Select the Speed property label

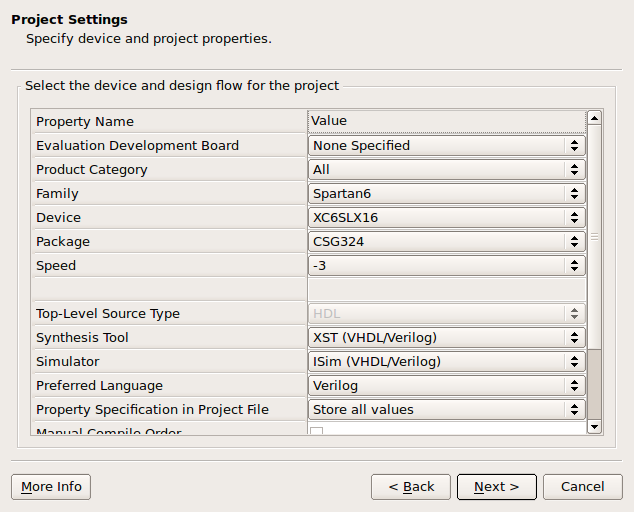(x=56, y=266)
